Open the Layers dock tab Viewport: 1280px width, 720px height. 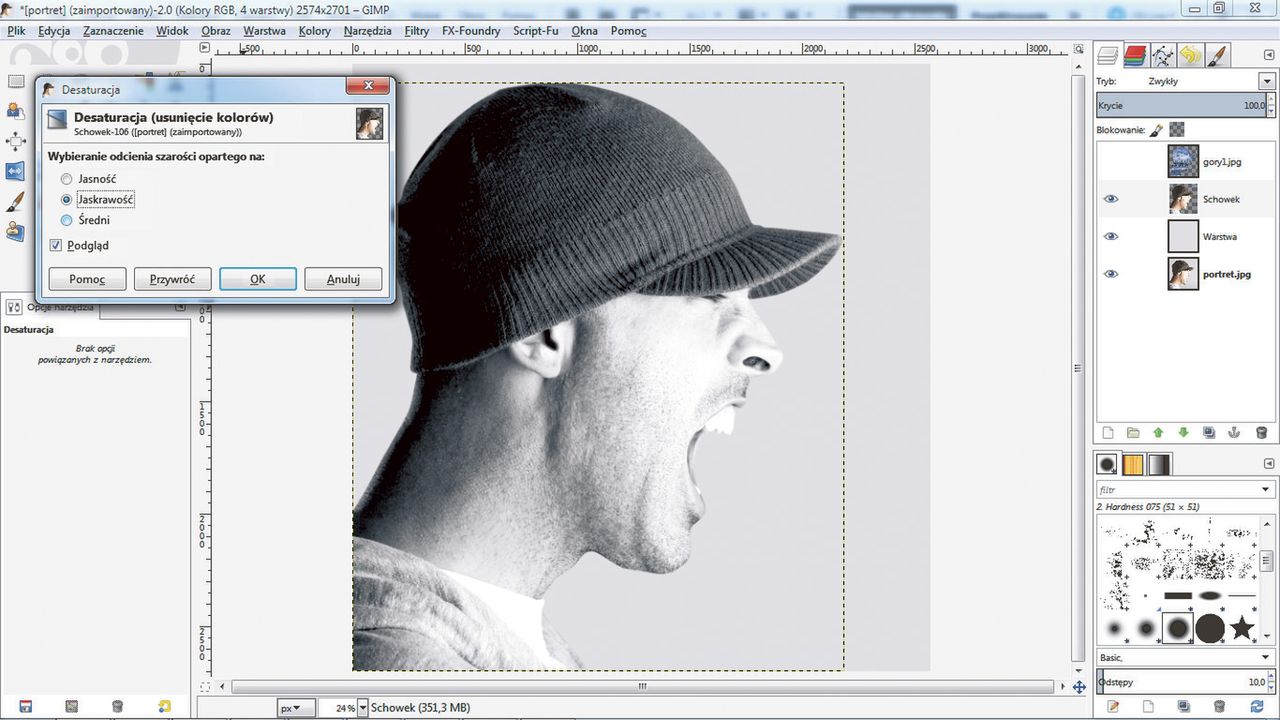[x=1107, y=55]
